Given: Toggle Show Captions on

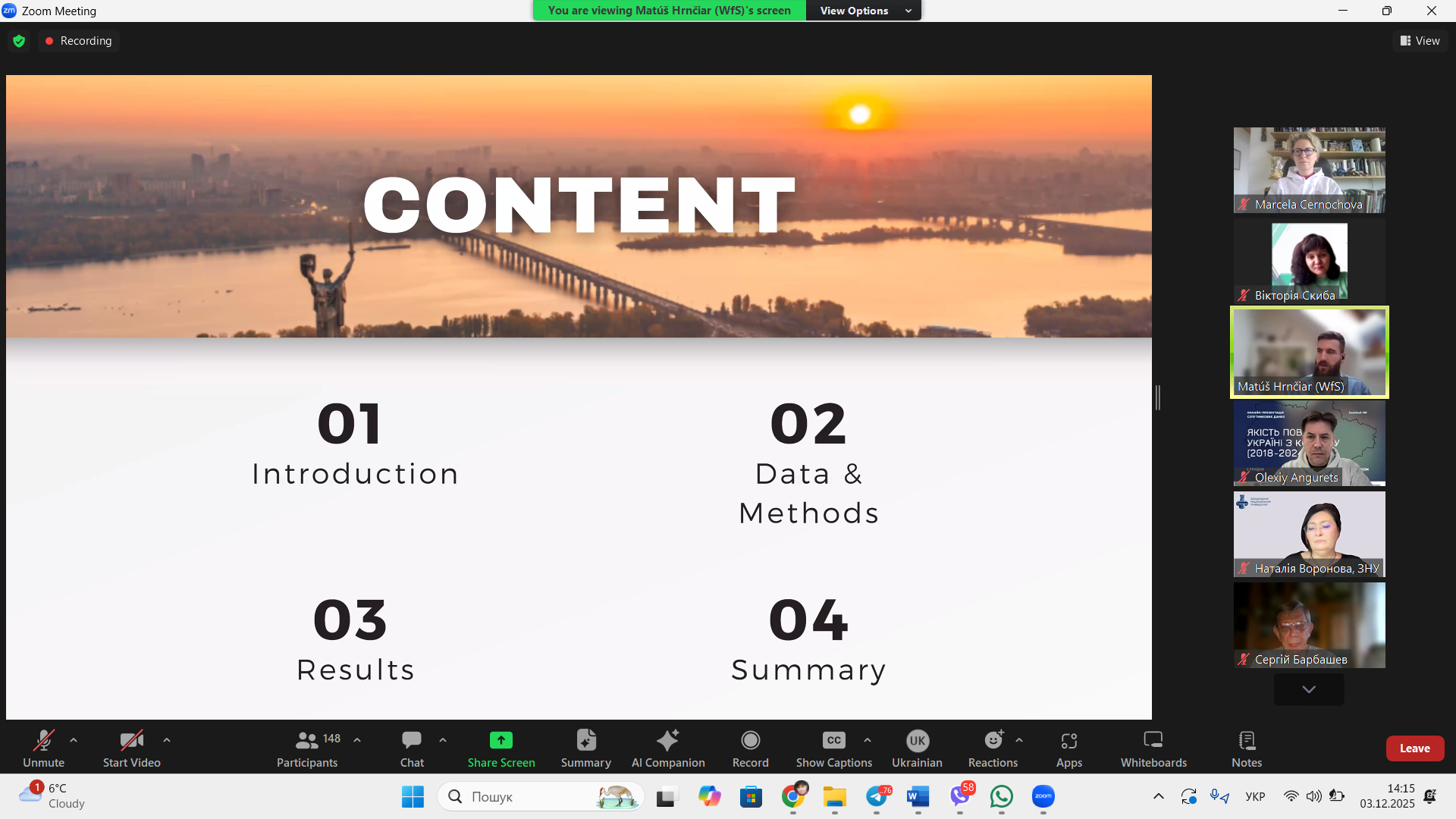Looking at the screenshot, I should 833,747.
